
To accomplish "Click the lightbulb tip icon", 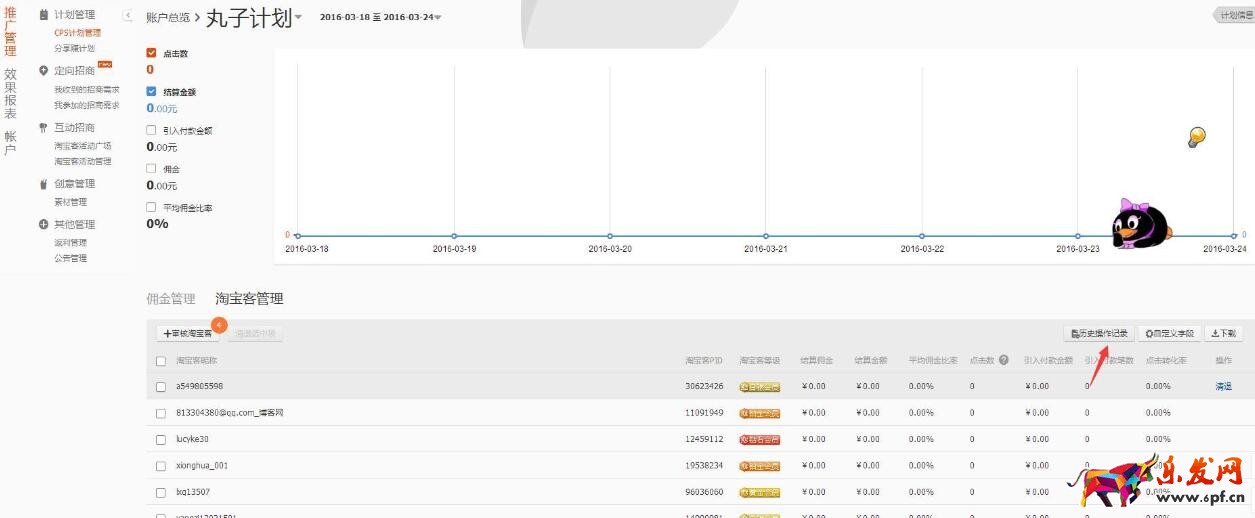I will click(x=1196, y=138).
